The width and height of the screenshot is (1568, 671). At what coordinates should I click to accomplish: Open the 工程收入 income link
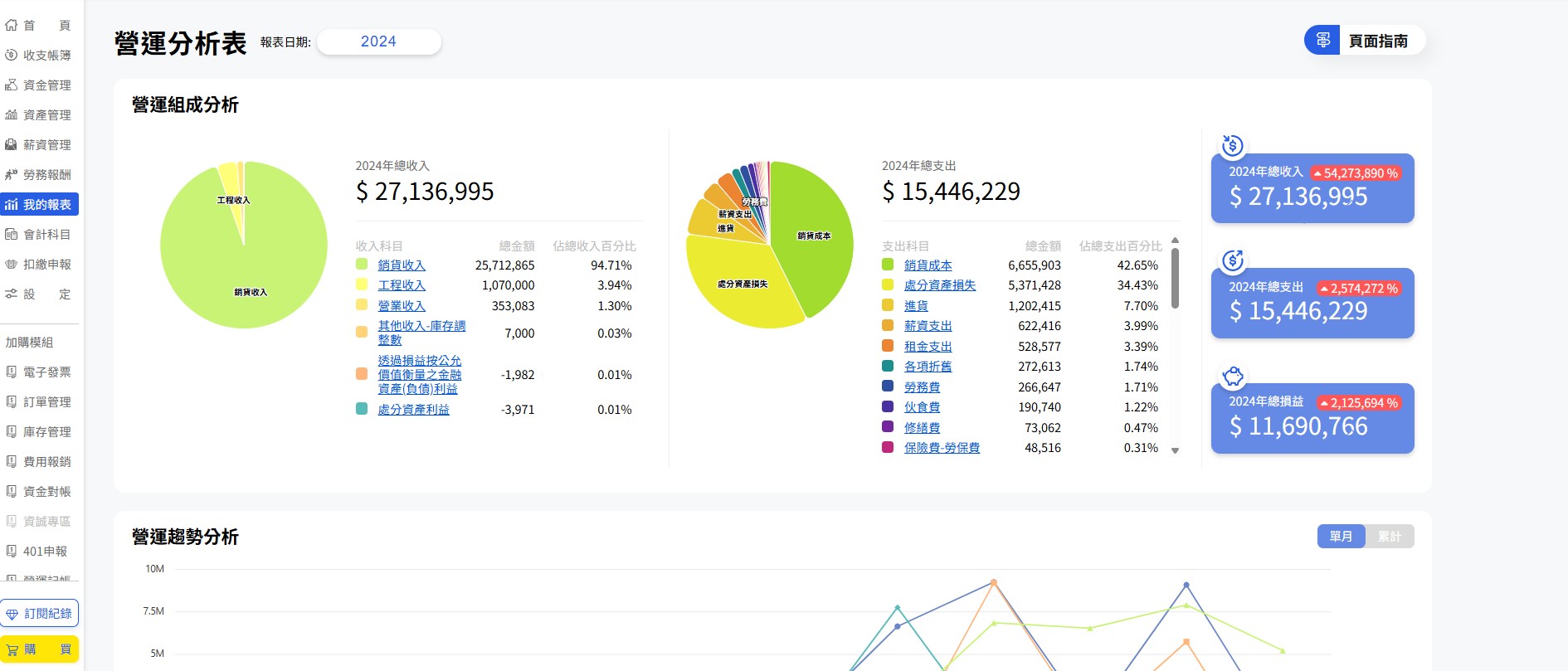tap(402, 285)
